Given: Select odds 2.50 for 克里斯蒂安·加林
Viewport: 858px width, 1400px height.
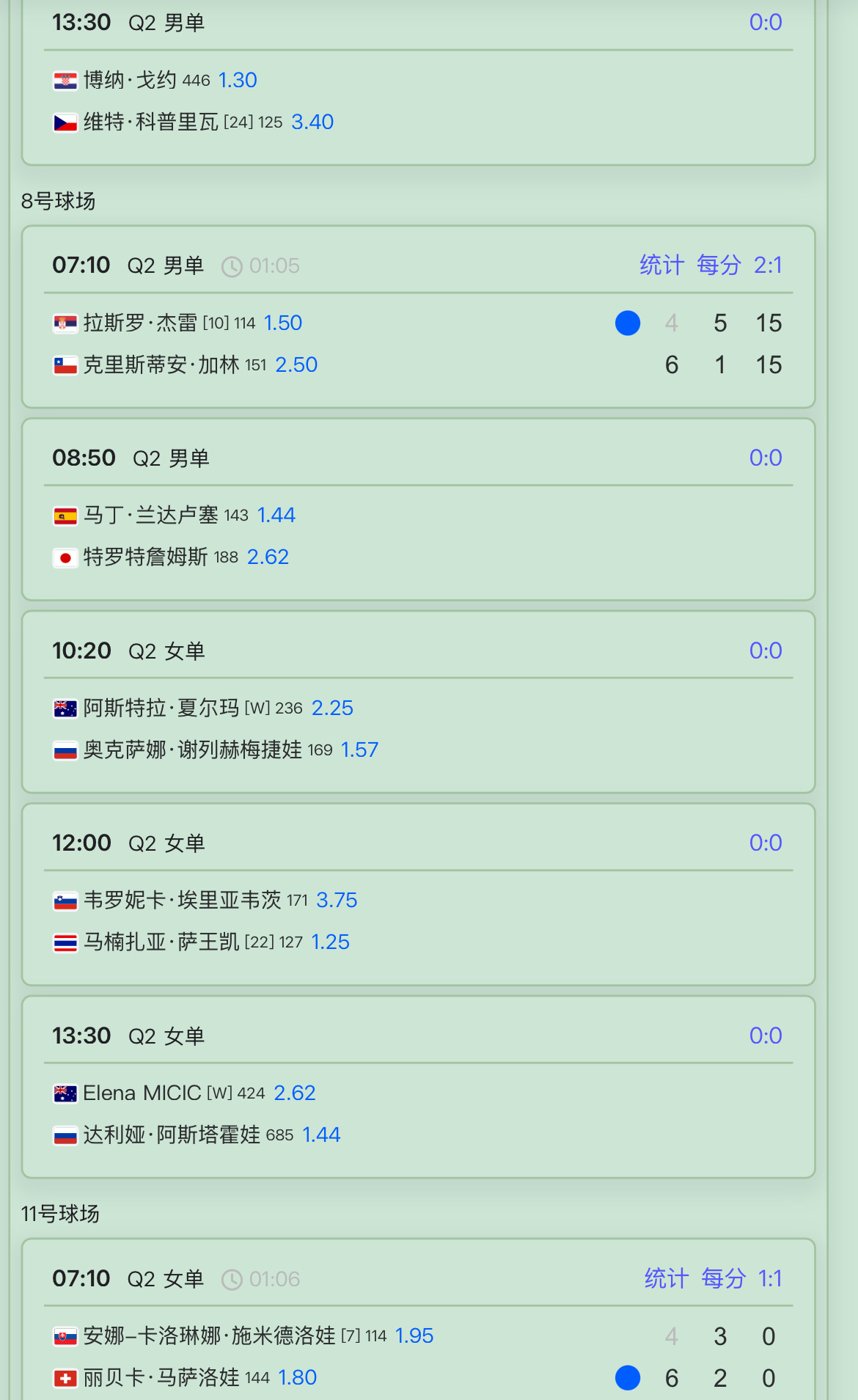Looking at the screenshot, I should click(x=296, y=364).
